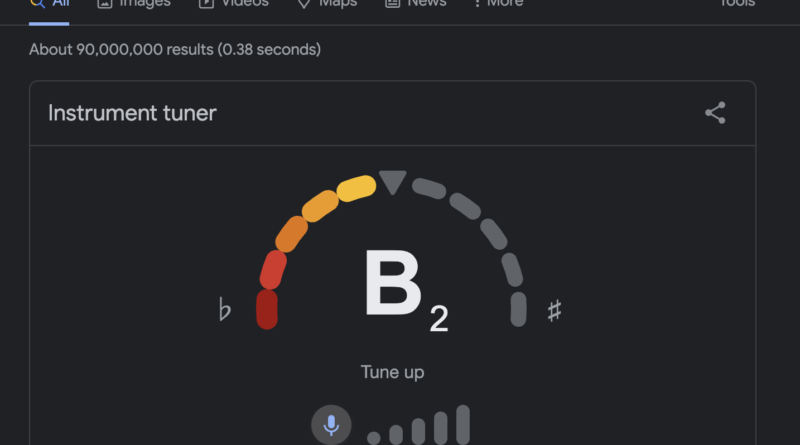Click the Instrument tuner title
Screen dimensions: 800x445
(x=132, y=113)
